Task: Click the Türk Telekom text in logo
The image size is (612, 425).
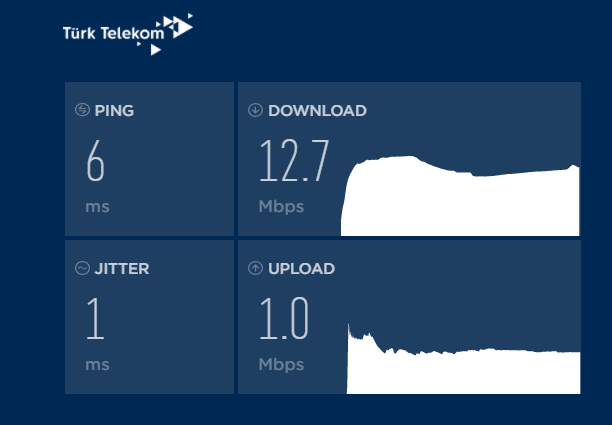Action: tap(114, 34)
